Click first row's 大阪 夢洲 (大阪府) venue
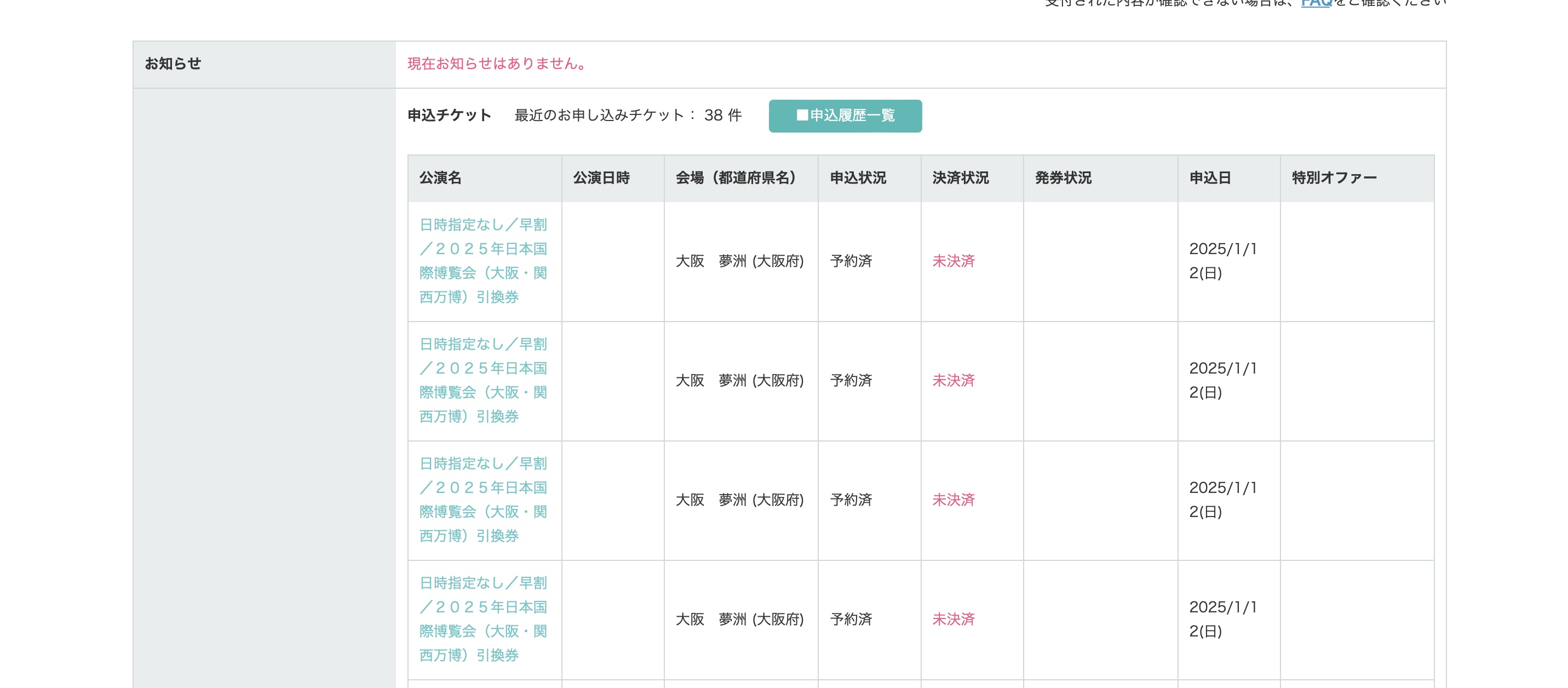This screenshot has width=1568, height=688. tap(739, 261)
